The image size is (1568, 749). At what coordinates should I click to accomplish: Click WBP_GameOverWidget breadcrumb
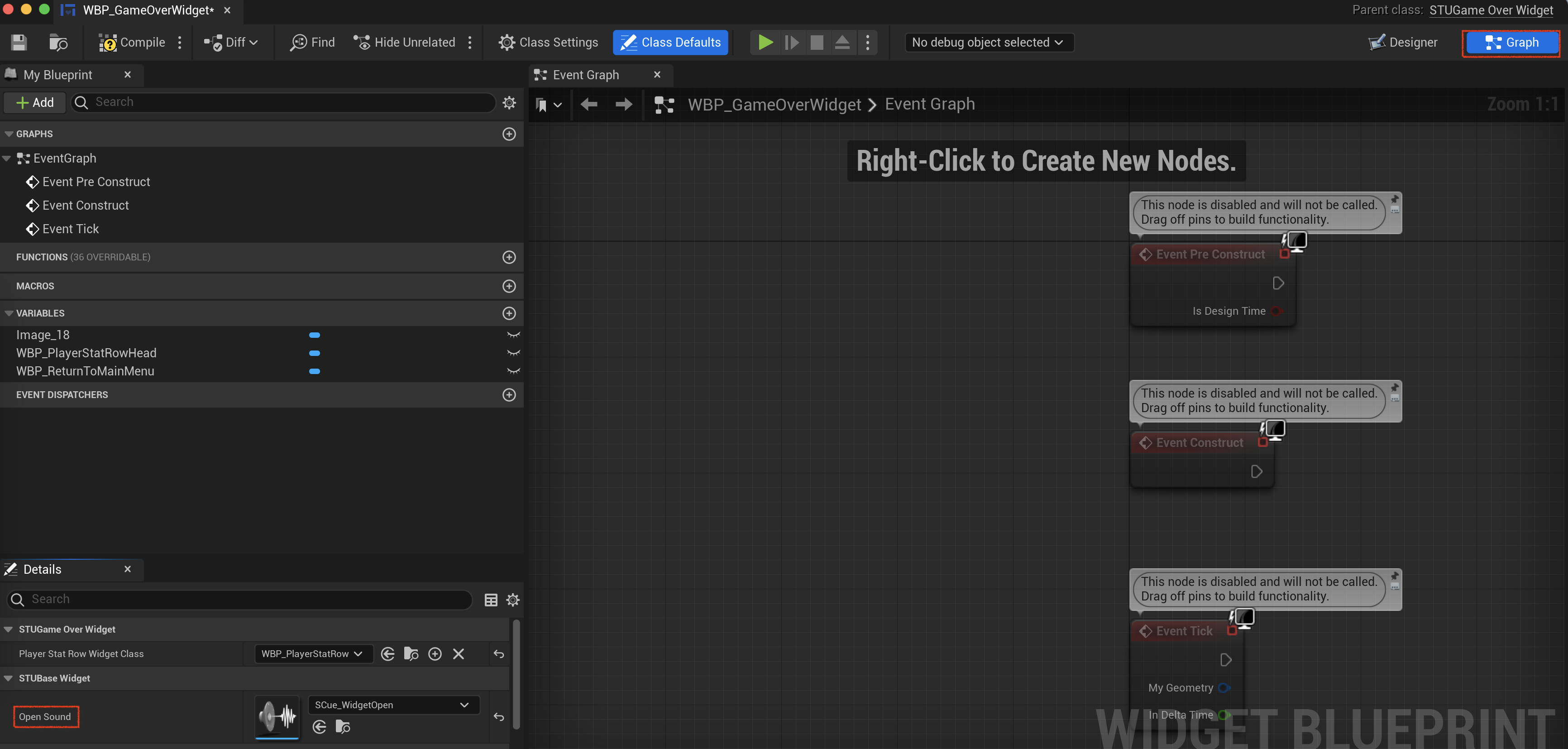click(x=774, y=105)
